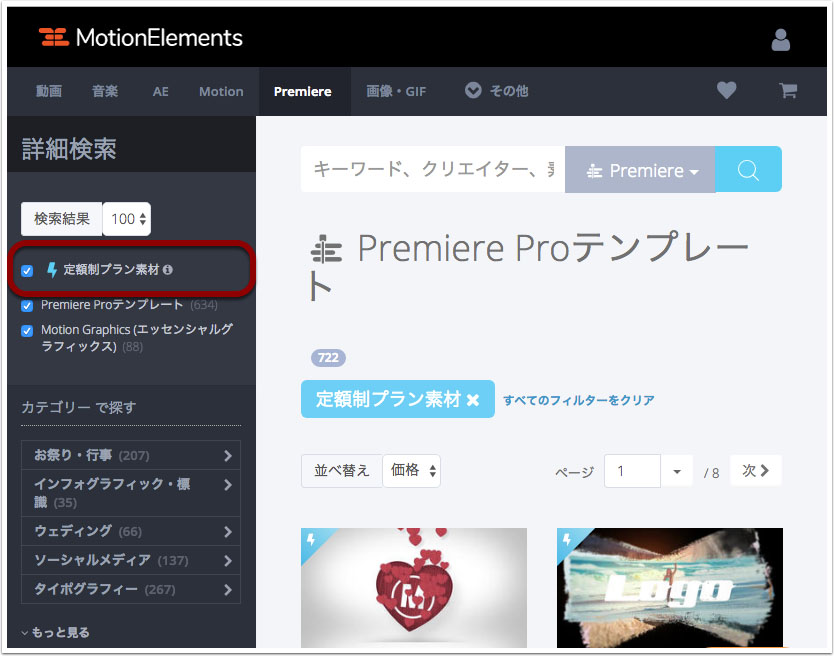Switch to 動画 tab

coord(49,92)
